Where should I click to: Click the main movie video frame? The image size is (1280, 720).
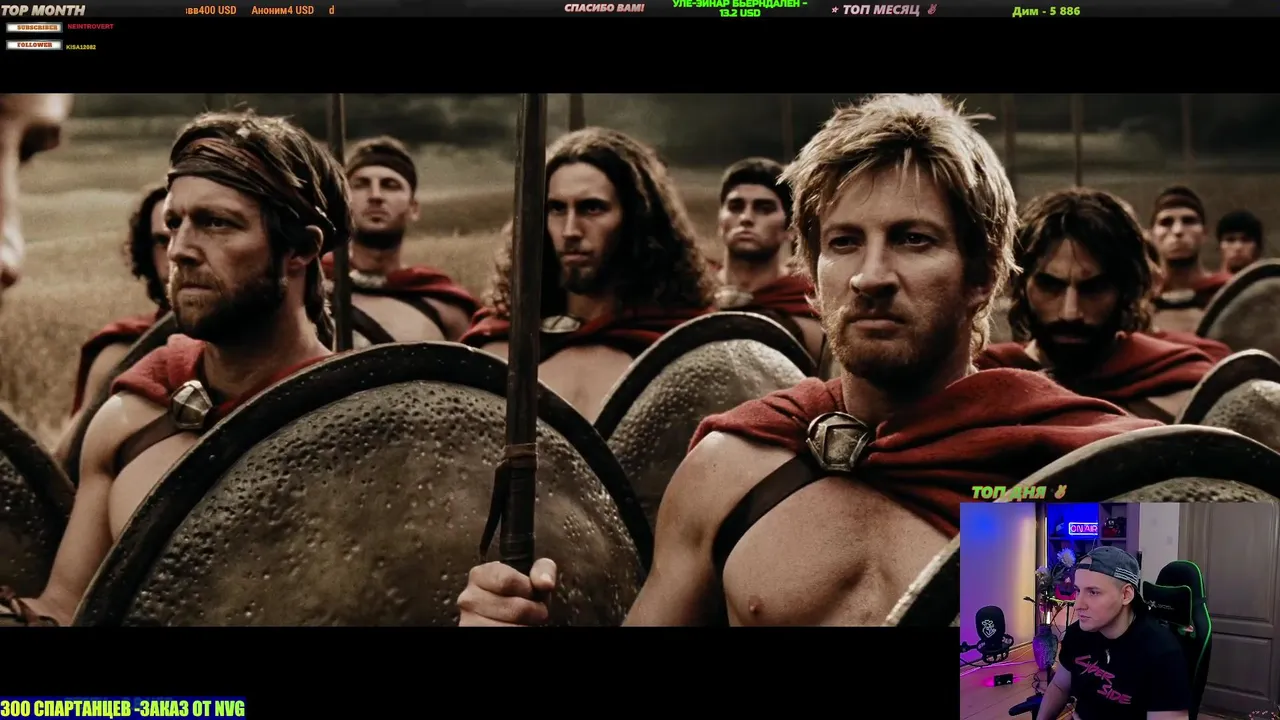(640, 360)
